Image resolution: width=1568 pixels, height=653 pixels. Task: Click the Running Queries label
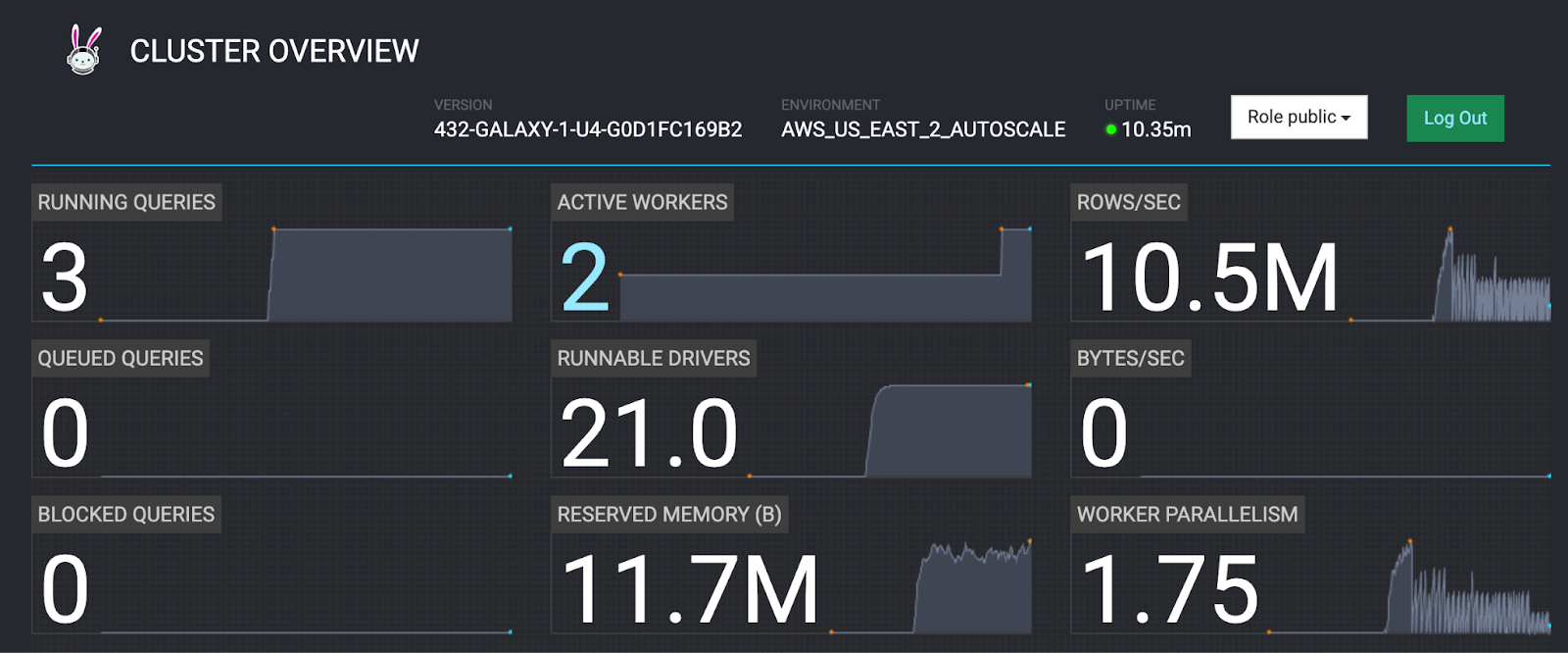click(x=126, y=202)
